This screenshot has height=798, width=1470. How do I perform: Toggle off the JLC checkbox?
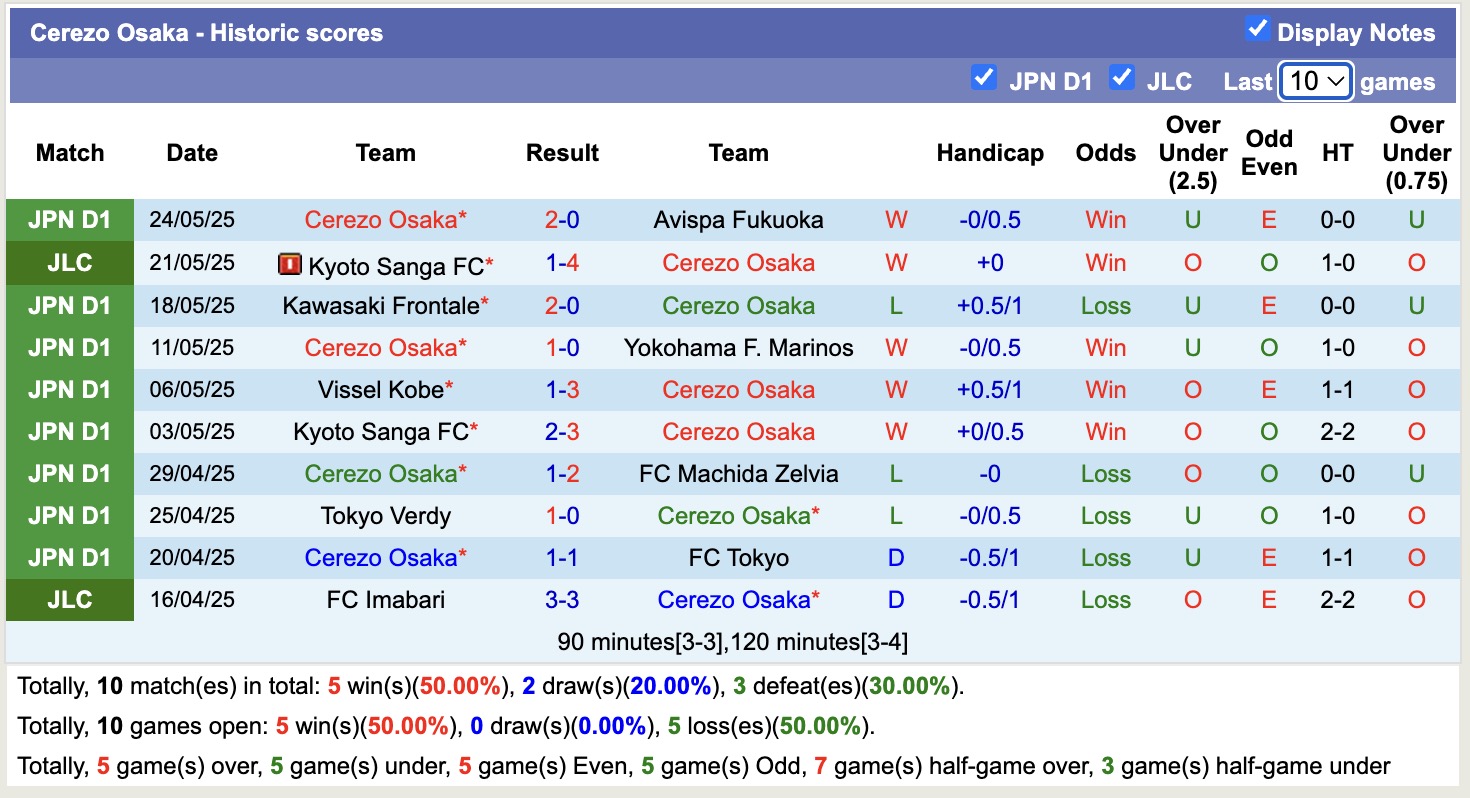coord(1123,78)
